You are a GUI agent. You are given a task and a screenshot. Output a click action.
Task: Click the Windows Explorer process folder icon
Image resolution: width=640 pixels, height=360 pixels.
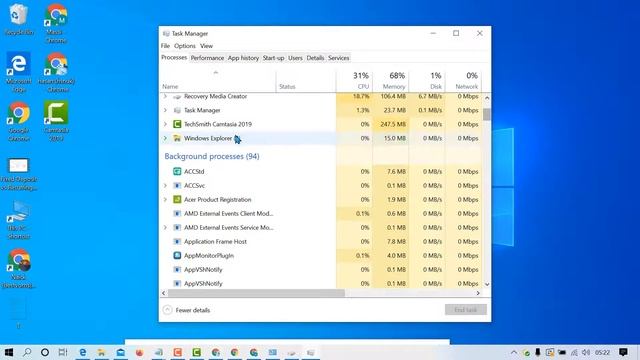tap(177, 138)
